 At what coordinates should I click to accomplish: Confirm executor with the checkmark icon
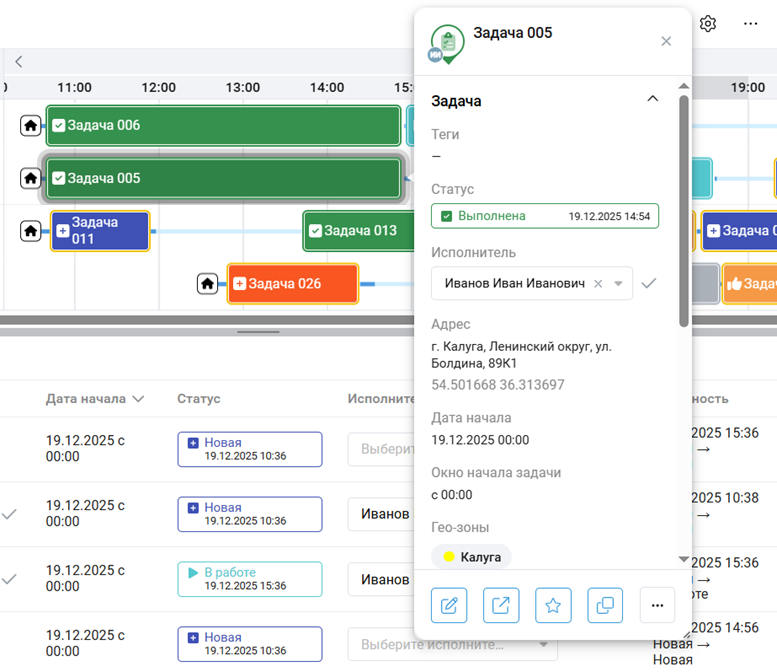click(649, 284)
